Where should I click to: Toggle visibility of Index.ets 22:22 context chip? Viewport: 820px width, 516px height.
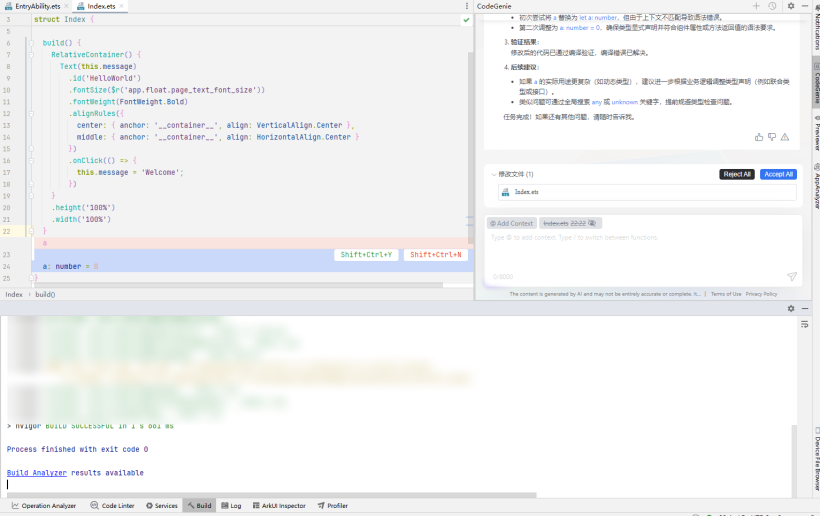click(x=592, y=223)
